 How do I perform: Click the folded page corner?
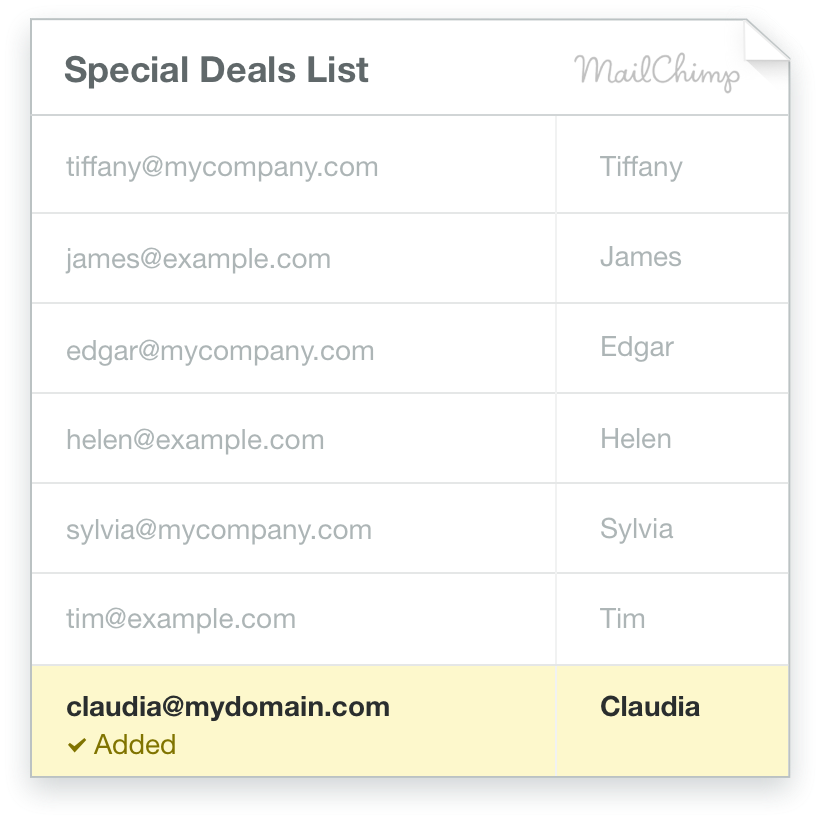point(767,42)
